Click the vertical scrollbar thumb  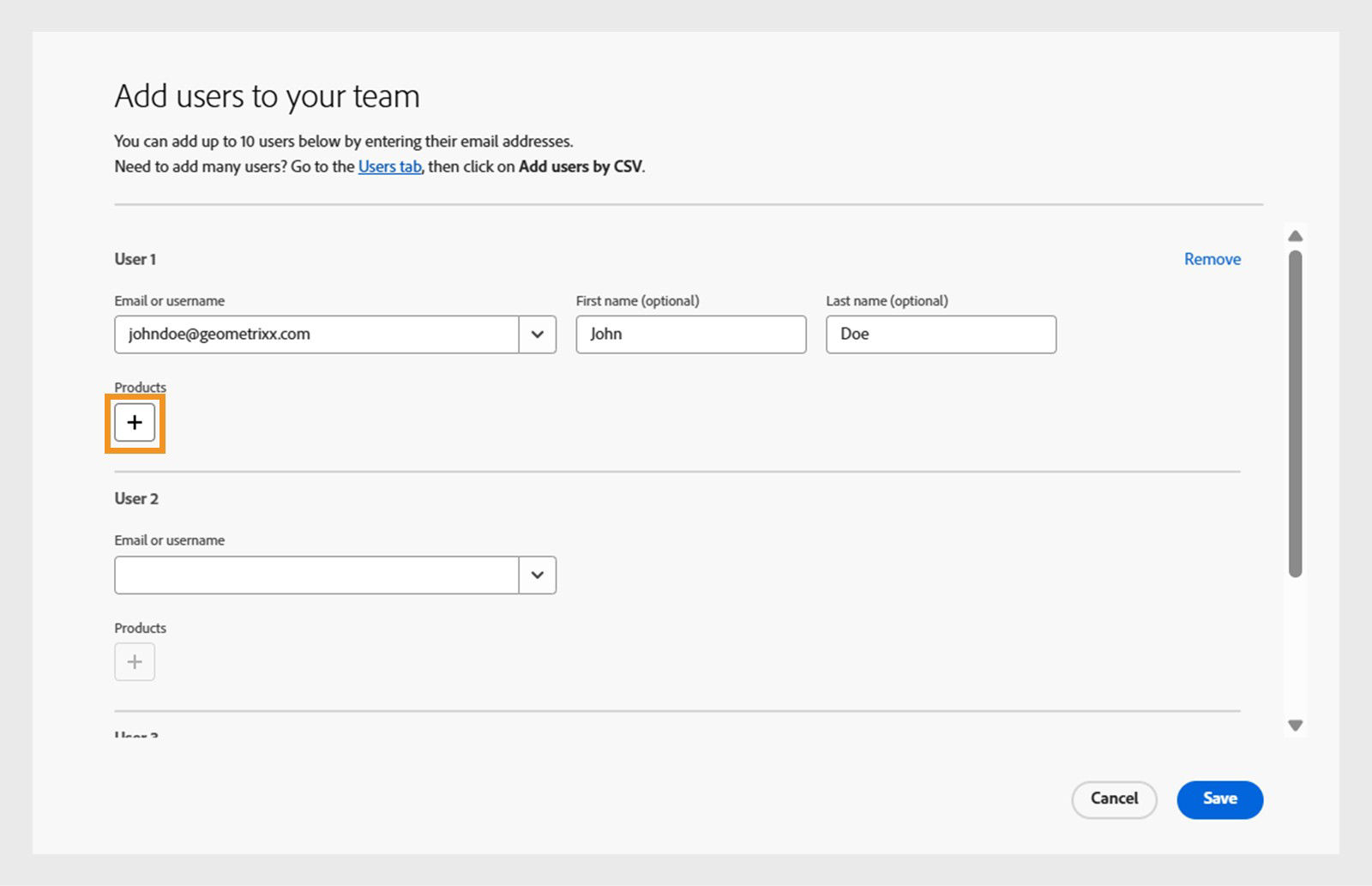coord(1296,412)
